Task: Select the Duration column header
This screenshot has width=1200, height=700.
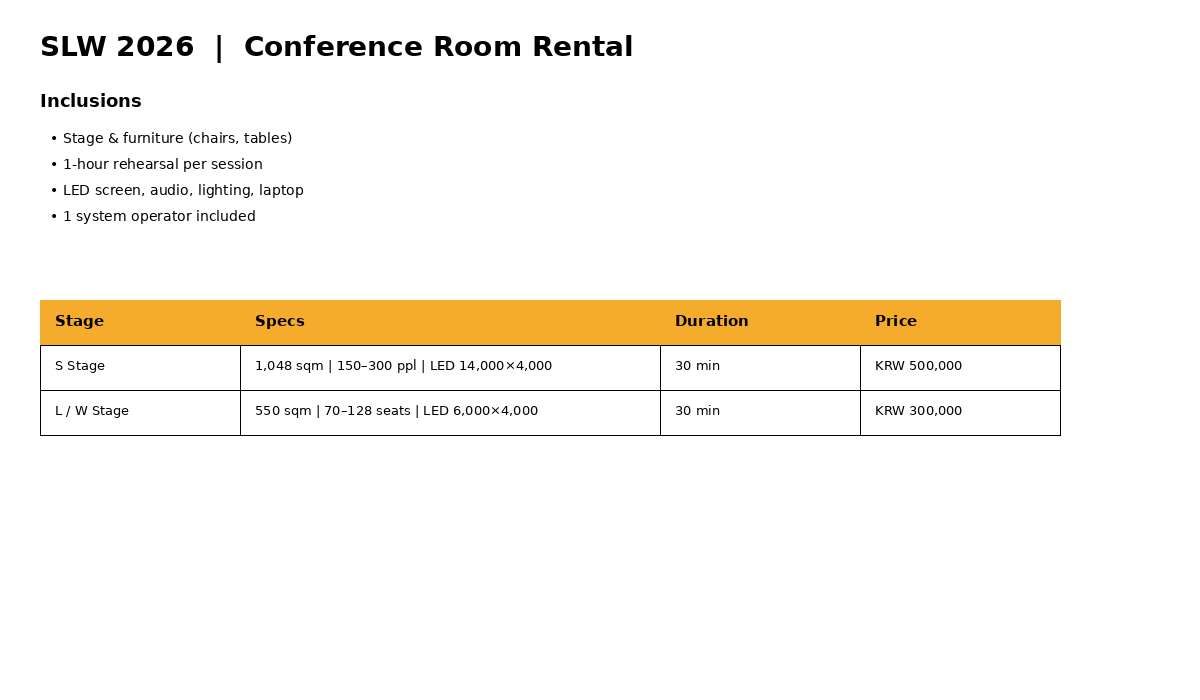Action: click(x=711, y=322)
